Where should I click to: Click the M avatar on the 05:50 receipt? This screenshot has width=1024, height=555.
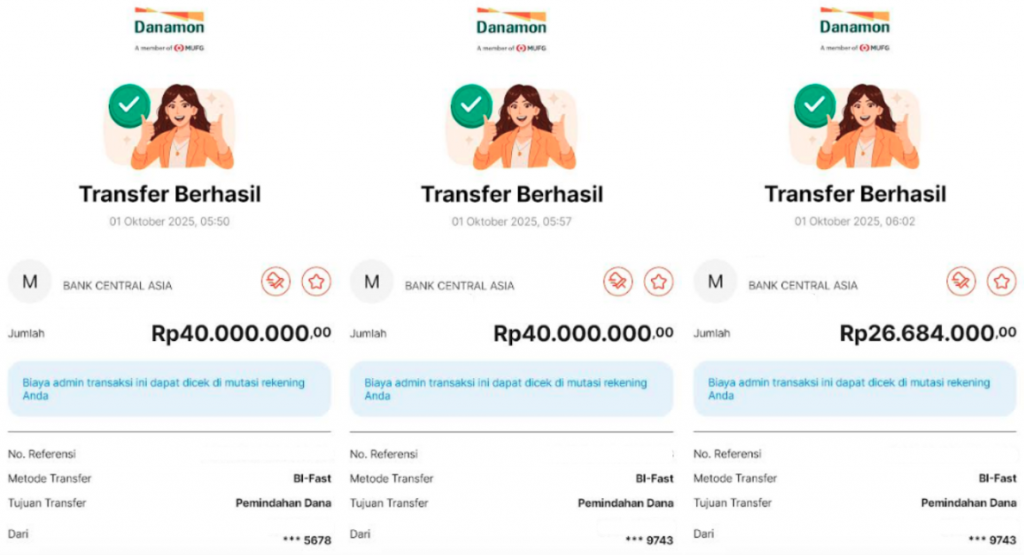29,282
